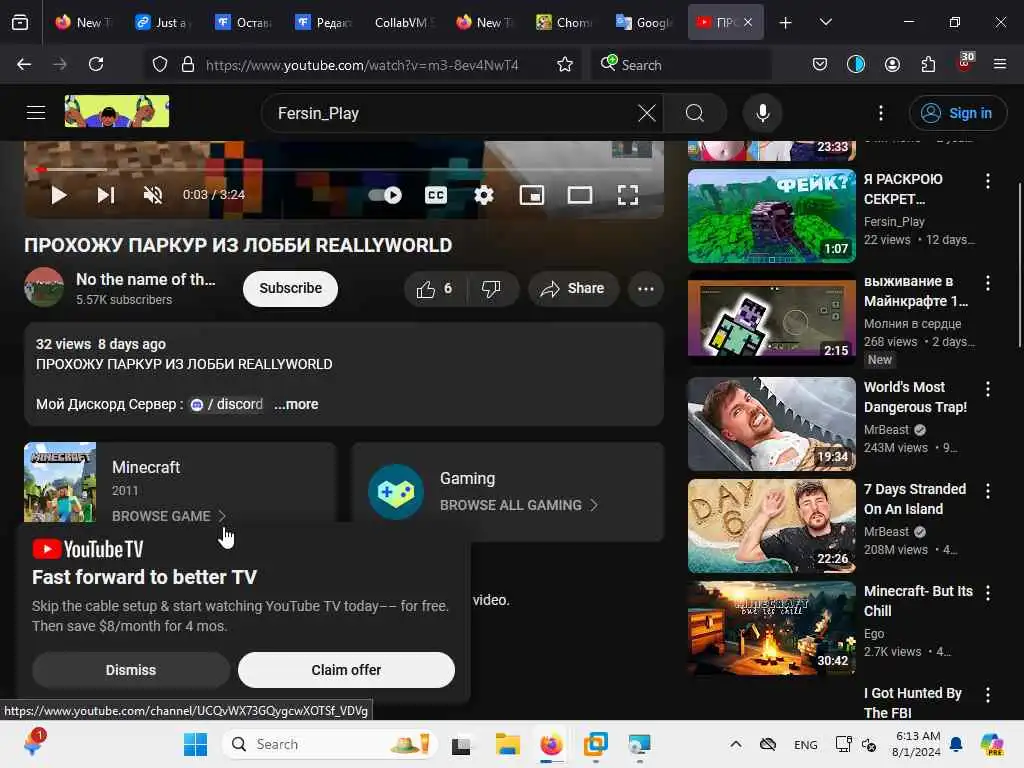The width and height of the screenshot is (1024, 768).
Task: Open YouTube settings three-dot menu
Action: [x=881, y=113]
